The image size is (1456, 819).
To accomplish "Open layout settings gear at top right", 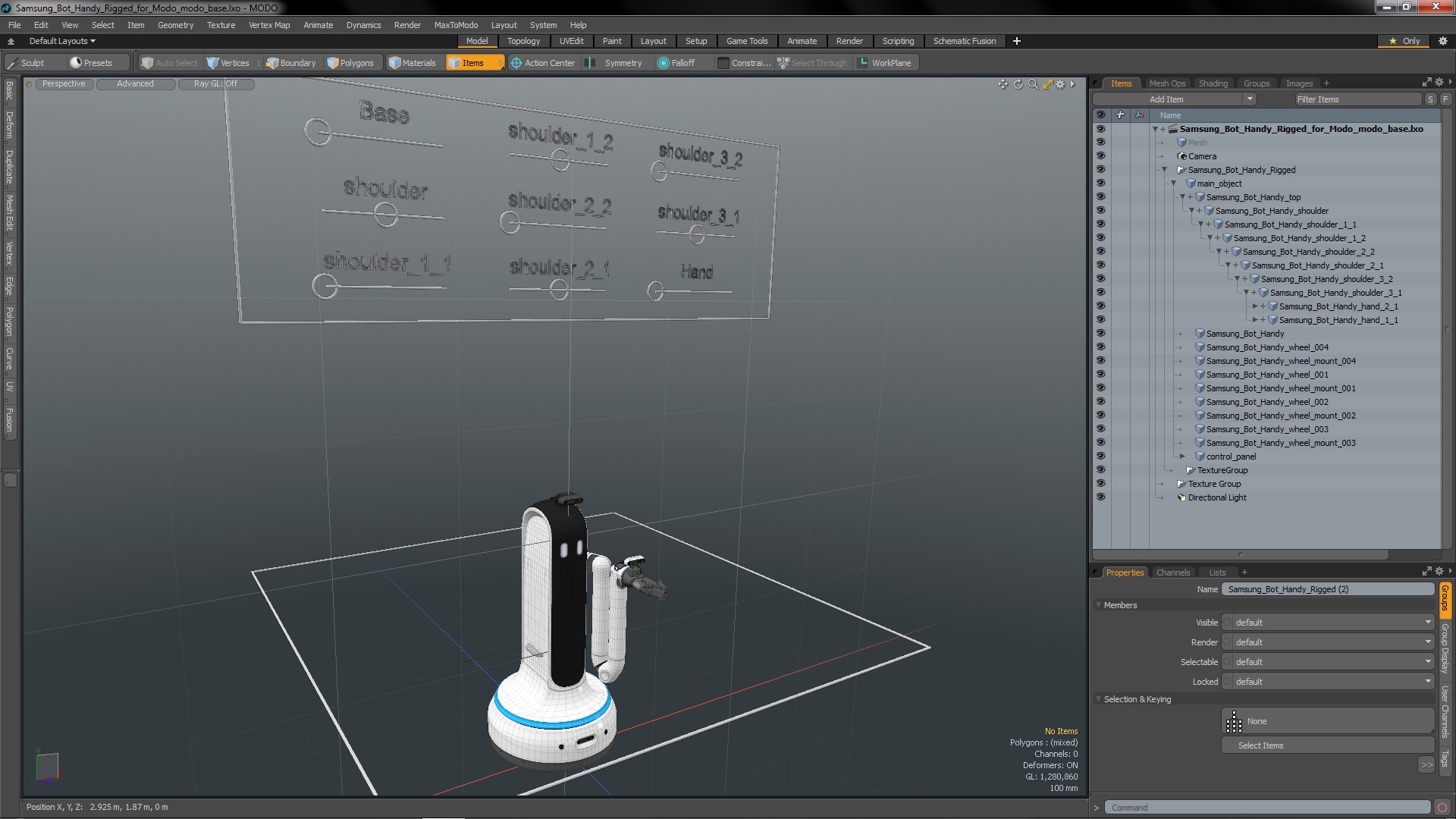I will 1443,41.
